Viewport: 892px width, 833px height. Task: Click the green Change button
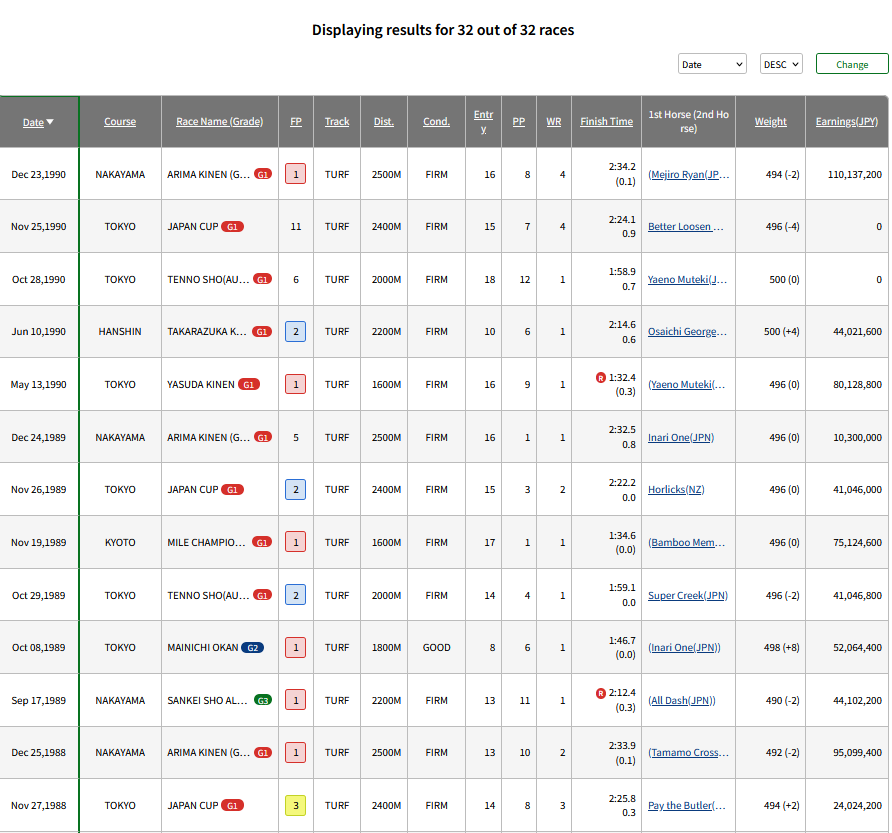coord(852,64)
